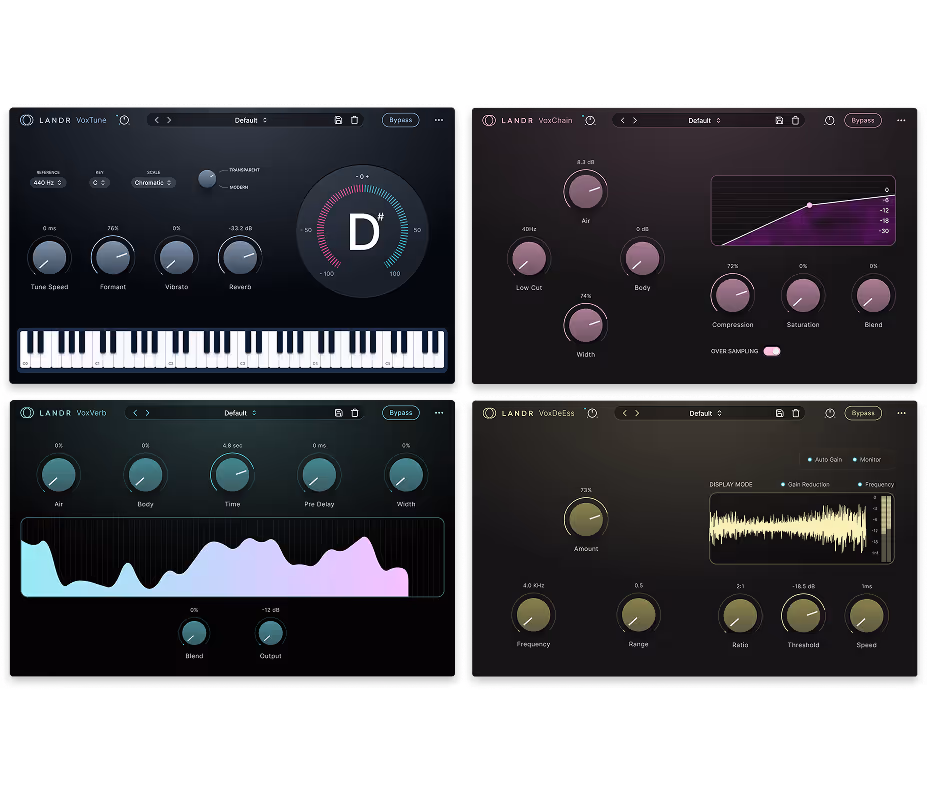Screen dimensions: 927x785
Task: Toggle Over Sampling switch in VoxChain
Action: click(772, 351)
